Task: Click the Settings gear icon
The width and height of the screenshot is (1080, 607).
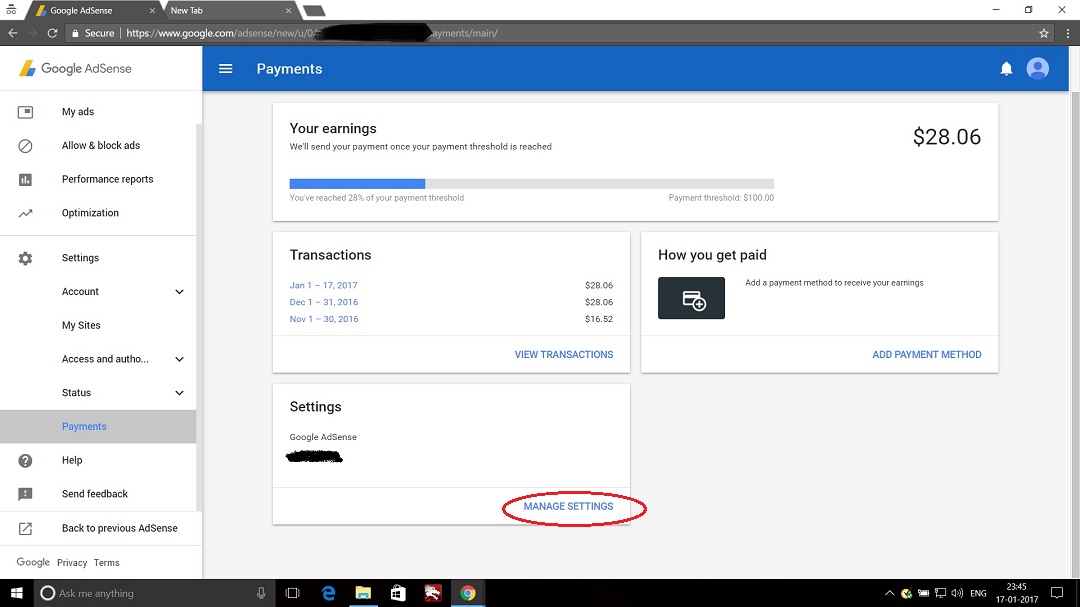Action: pyautogui.click(x=25, y=258)
